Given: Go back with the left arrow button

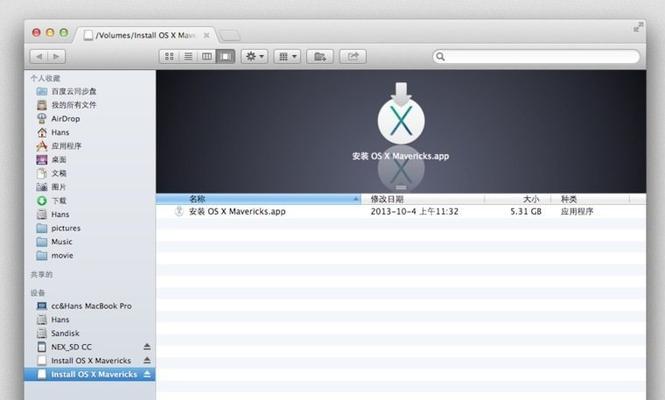Looking at the screenshot, I should coord(39,56).
